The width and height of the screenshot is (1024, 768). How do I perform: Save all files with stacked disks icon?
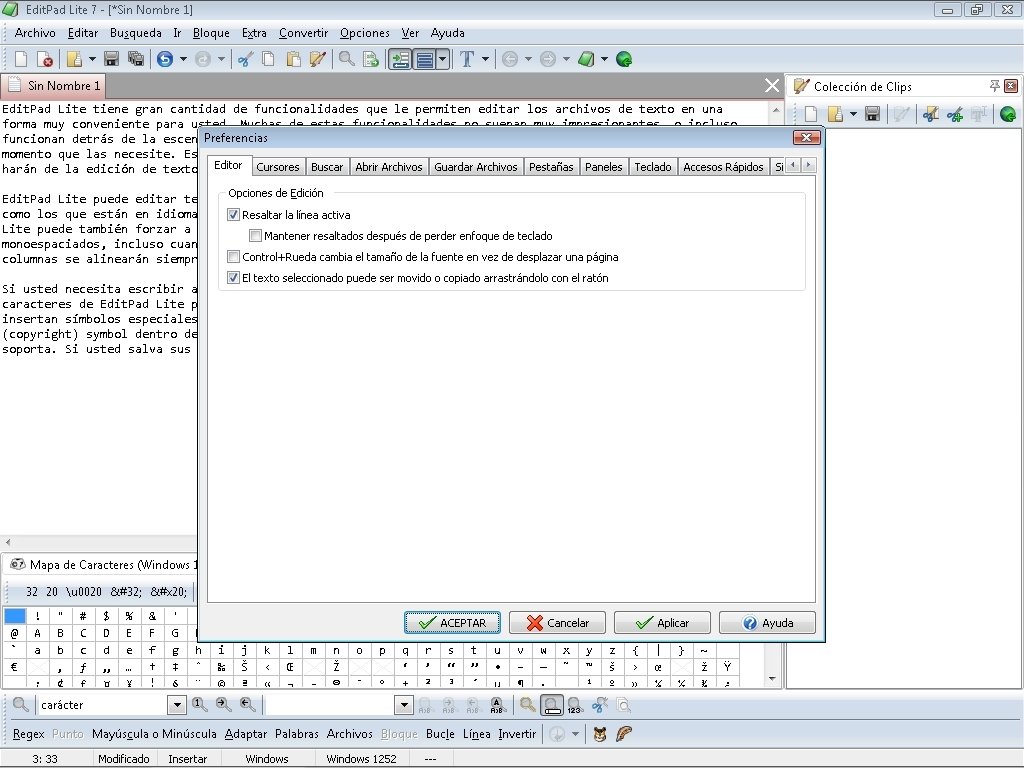point(136,59)
